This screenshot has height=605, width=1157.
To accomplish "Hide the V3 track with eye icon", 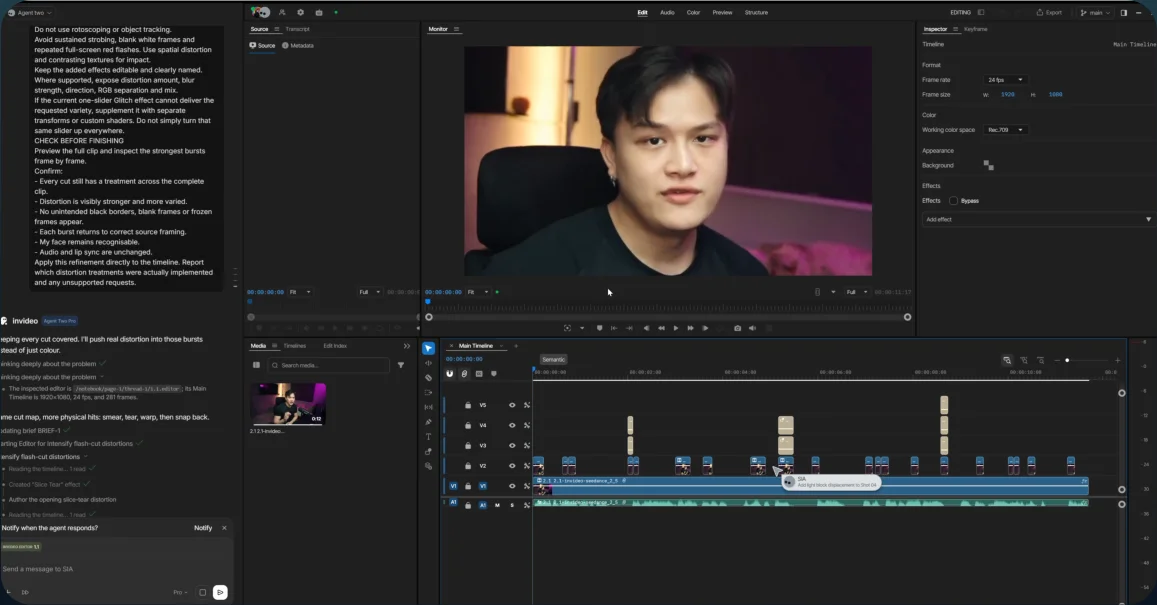I will [512, 446].
